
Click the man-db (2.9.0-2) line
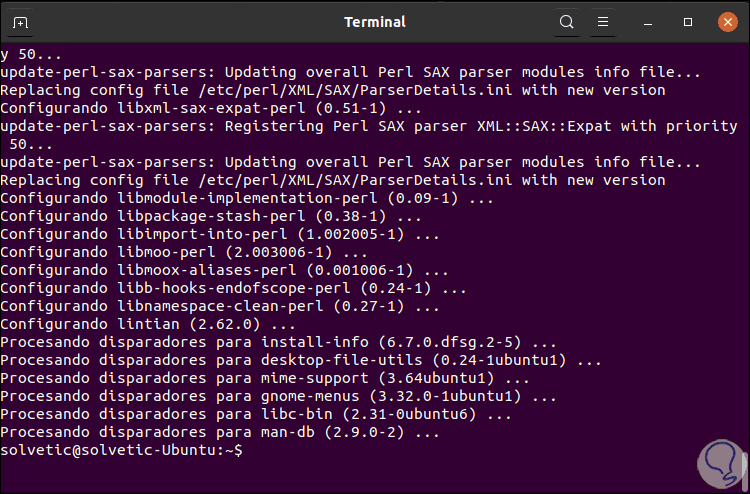pyautogui.click(x=220, y=433)
